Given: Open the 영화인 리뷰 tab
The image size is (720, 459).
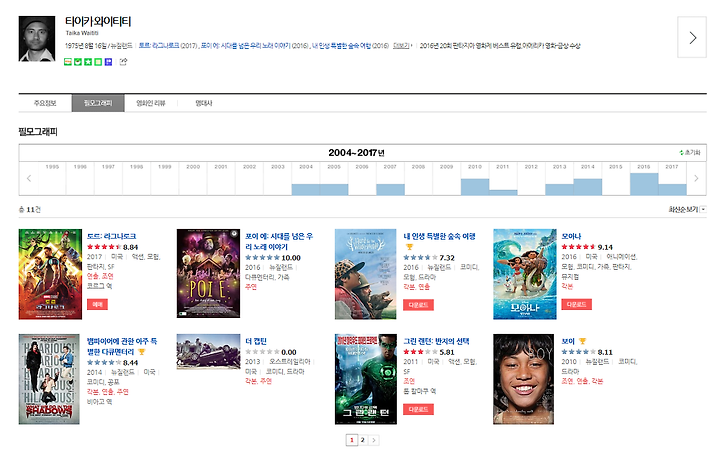Looking at the screenshot, I should pos(151,103).
